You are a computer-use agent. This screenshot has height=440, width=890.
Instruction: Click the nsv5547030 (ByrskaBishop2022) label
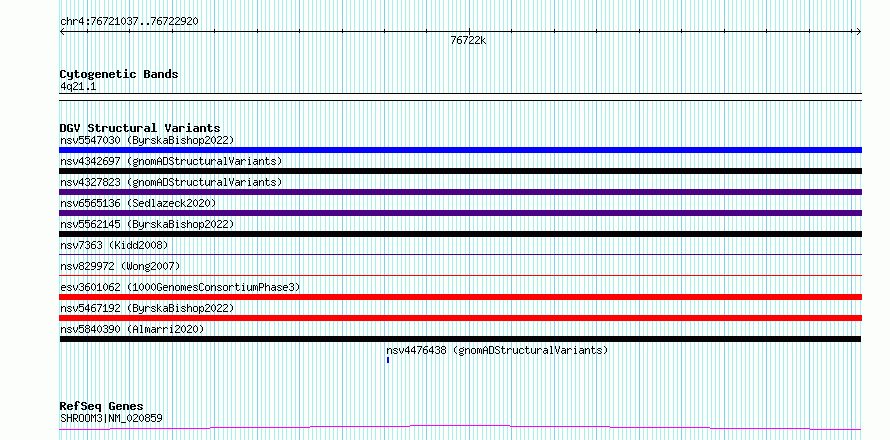tap(147, 140)
